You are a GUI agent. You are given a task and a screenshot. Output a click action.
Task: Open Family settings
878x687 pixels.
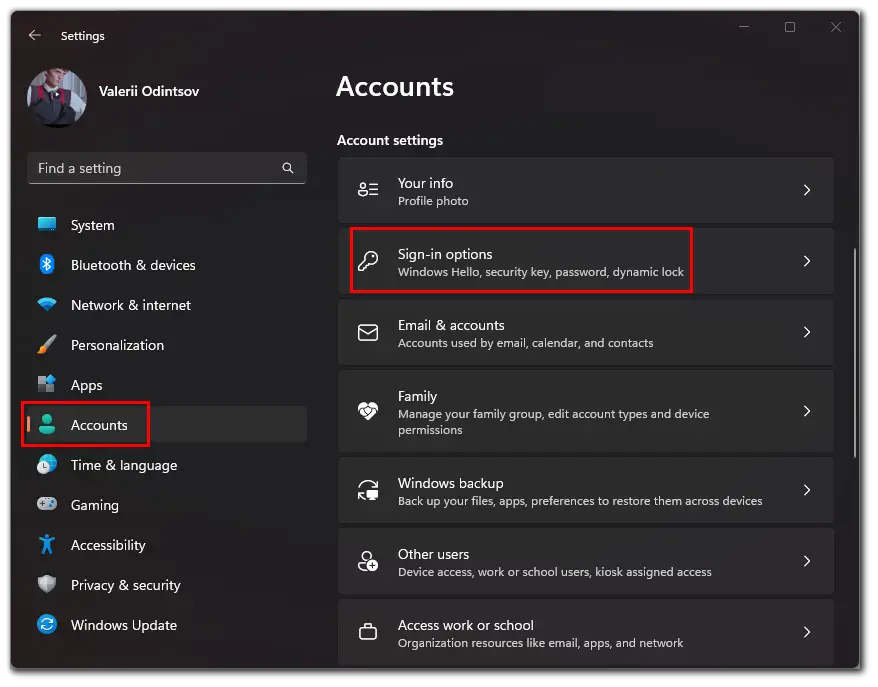click(x=586, y=411)
